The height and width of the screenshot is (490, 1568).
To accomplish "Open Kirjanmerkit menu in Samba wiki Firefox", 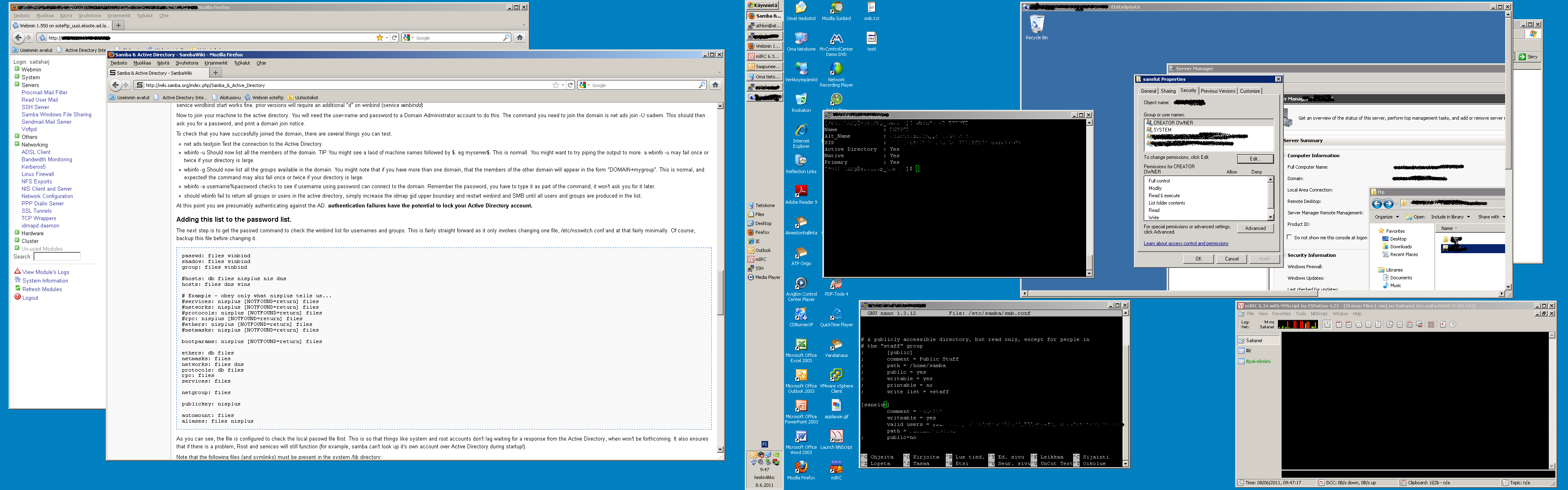I will [x=216, y=63].
